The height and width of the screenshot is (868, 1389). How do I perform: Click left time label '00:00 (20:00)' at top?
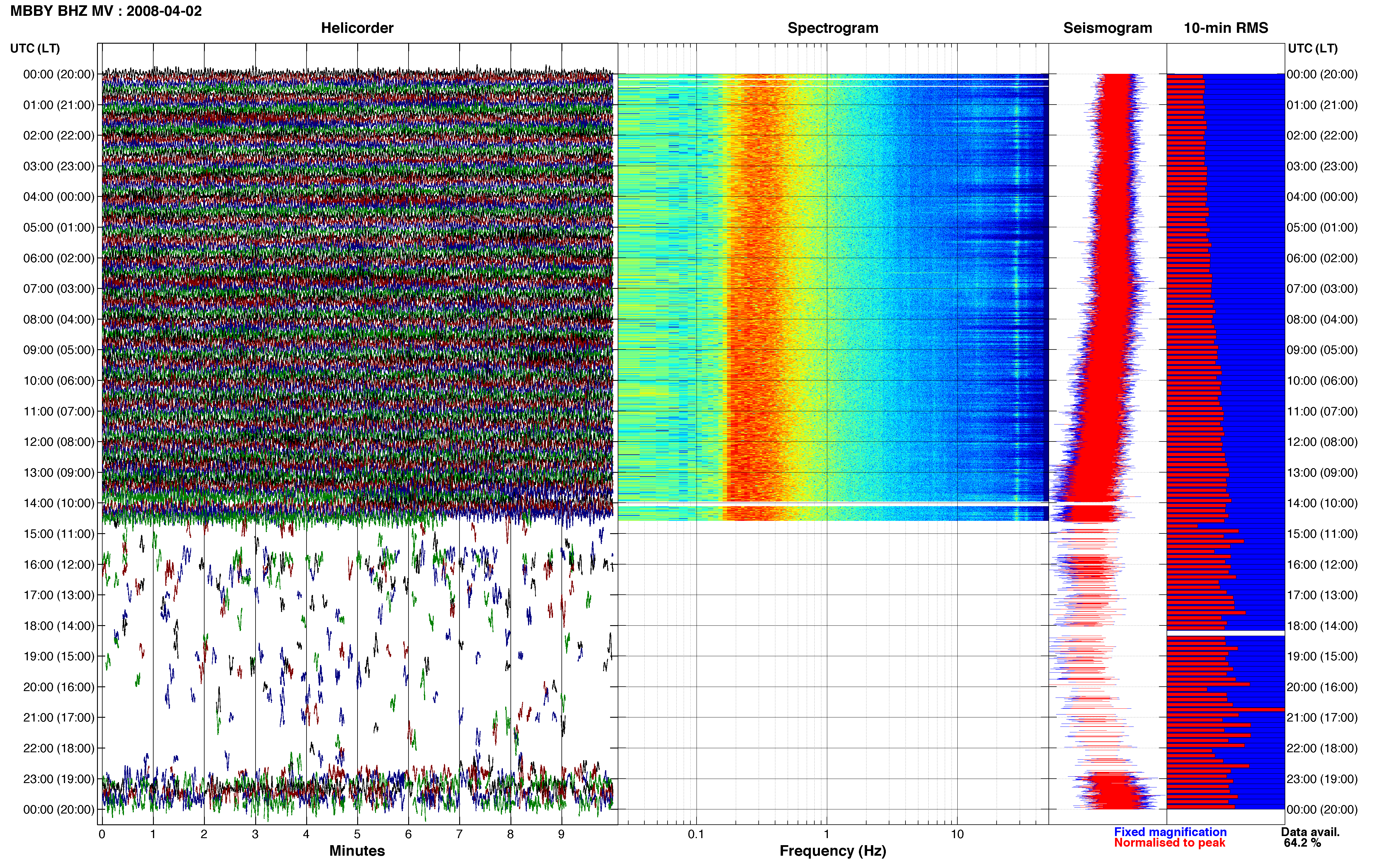[x=59, y=74]
